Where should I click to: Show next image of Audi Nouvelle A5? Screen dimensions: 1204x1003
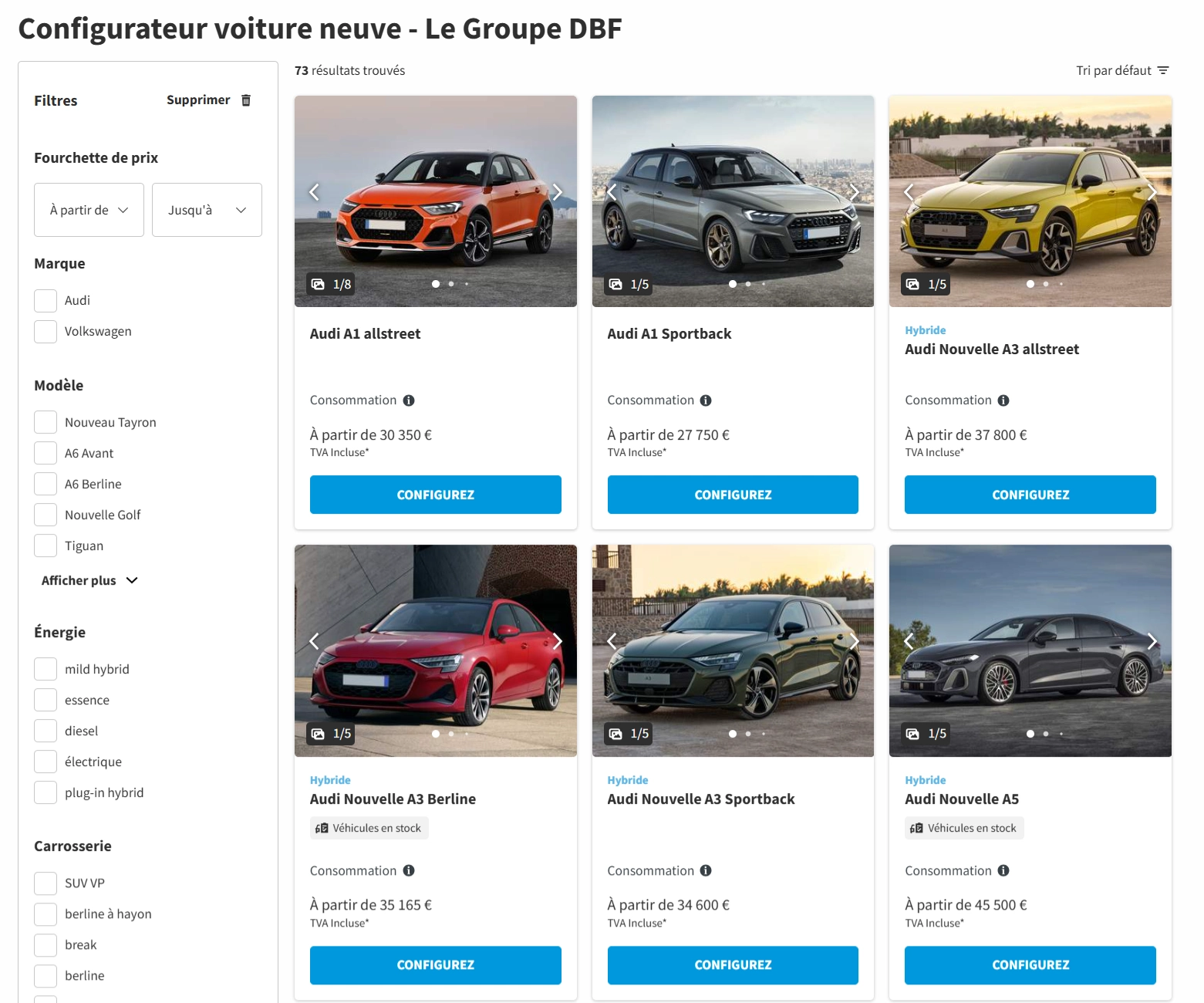pos(1152,641)
